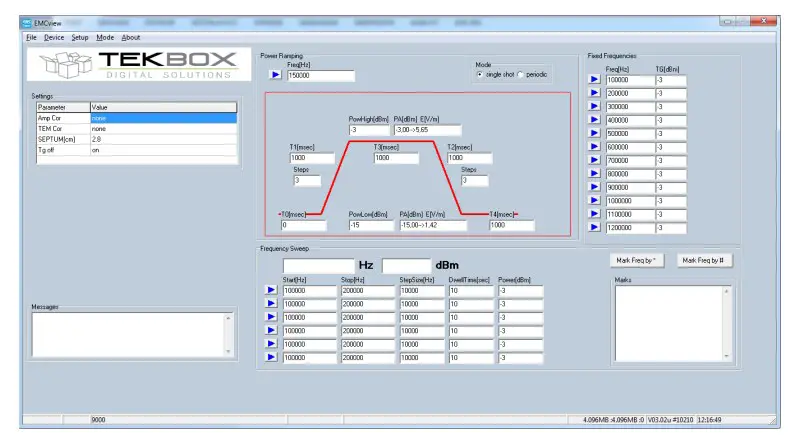Screen dimensions: 789x435
Task: Click the large Hz display field
Action: [x=319, y=265]
